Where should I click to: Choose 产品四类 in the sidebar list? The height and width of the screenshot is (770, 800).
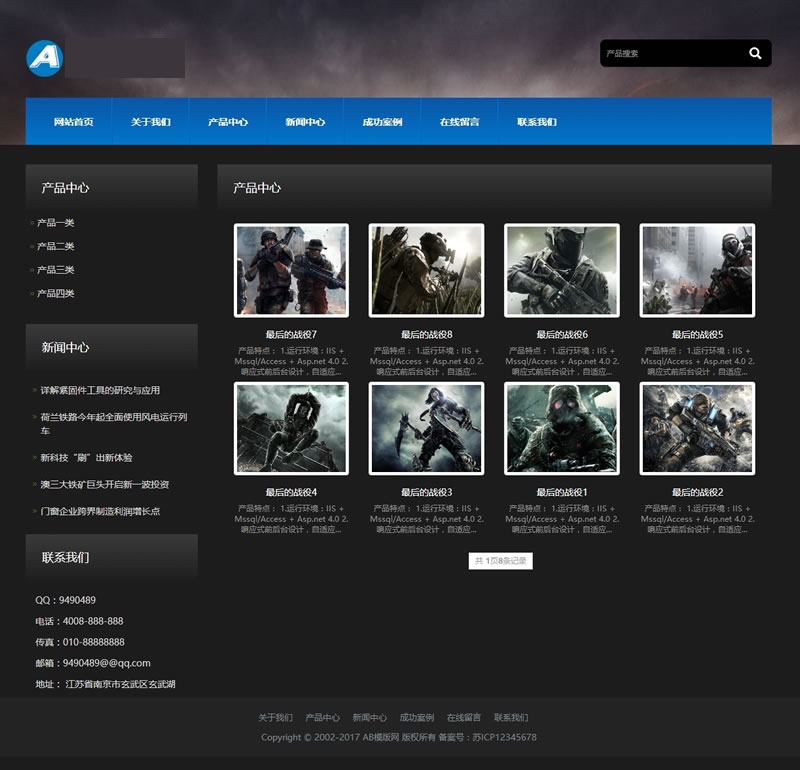coord(56,293)
